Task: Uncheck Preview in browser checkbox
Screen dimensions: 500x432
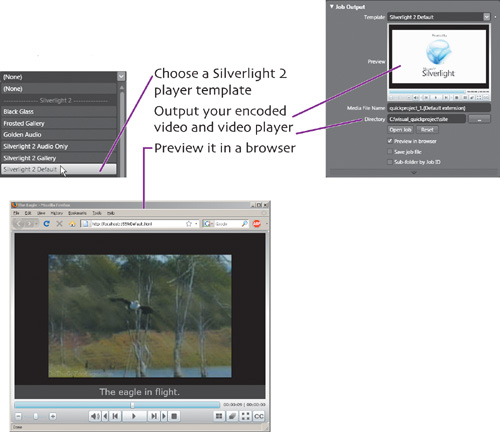Action: [x=390, y=141]
